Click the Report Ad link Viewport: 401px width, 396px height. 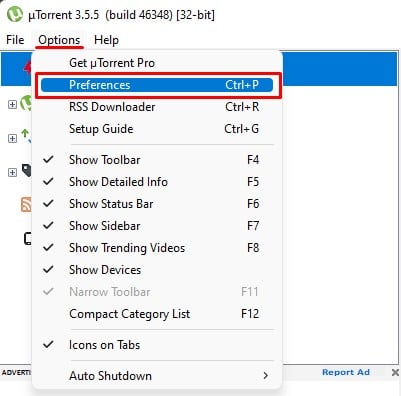346,372
